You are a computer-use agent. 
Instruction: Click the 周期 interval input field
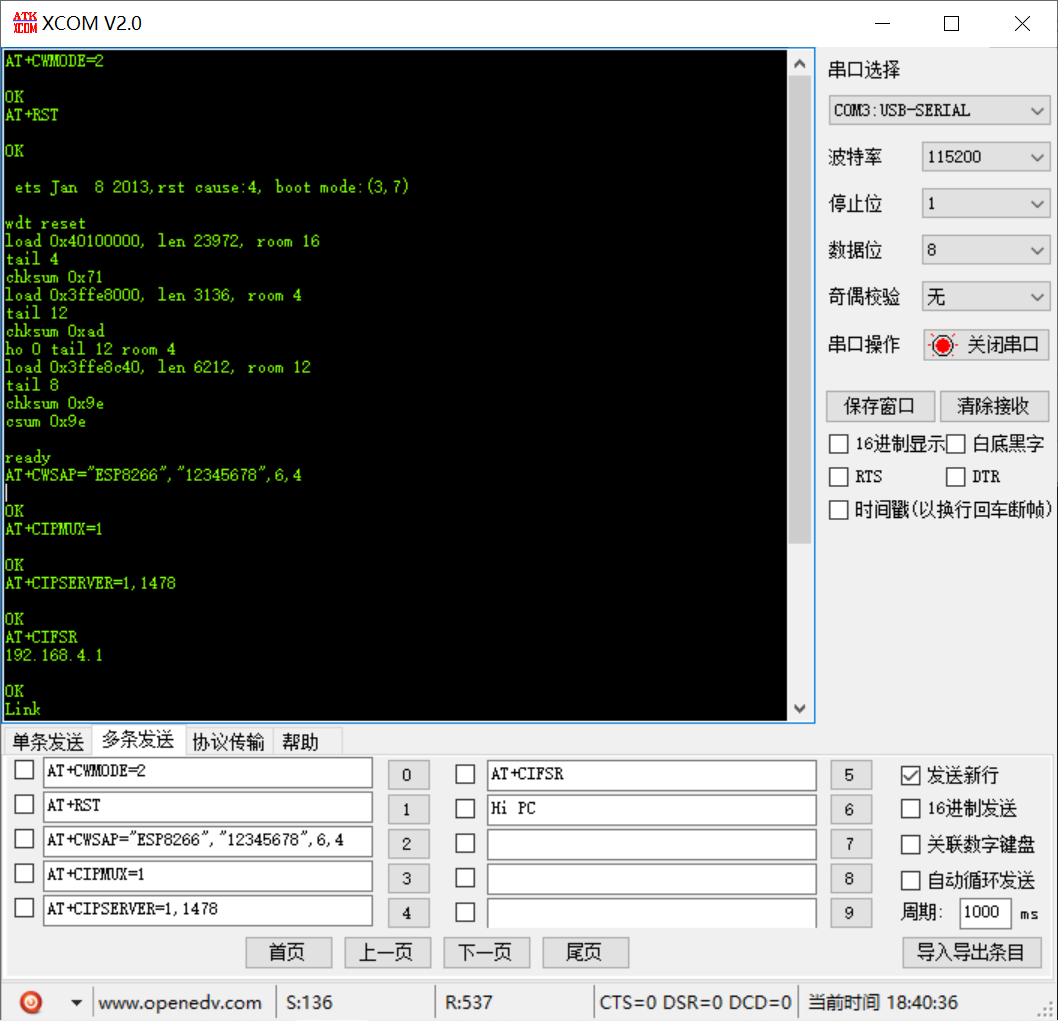984,913
